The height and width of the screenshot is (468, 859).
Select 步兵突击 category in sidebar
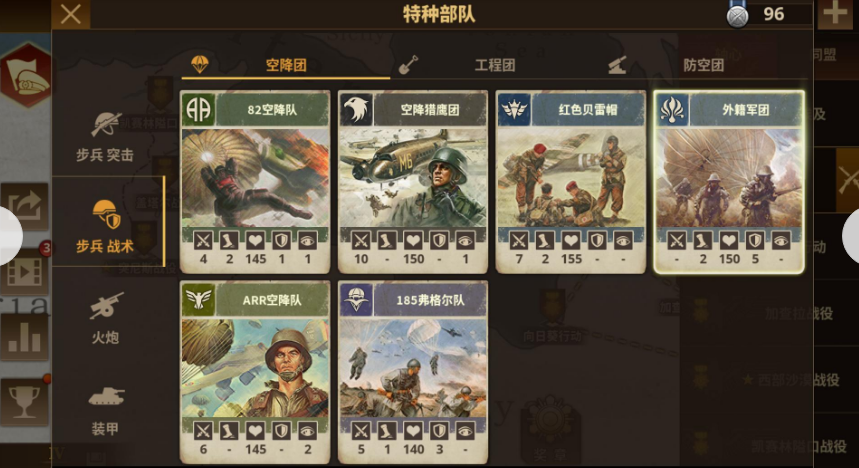click(105, 137)
